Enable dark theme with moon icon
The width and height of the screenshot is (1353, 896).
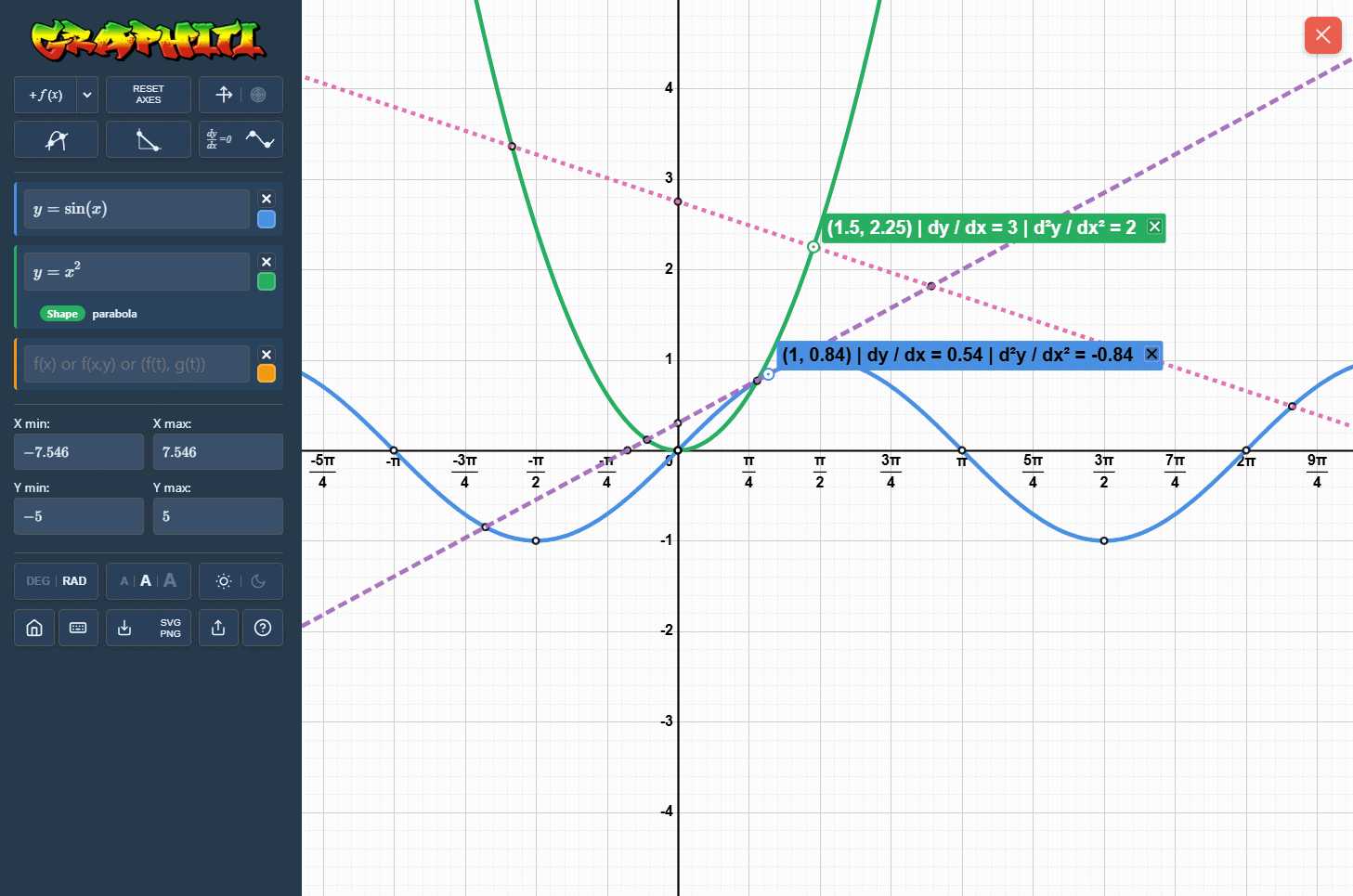(258, 581)
